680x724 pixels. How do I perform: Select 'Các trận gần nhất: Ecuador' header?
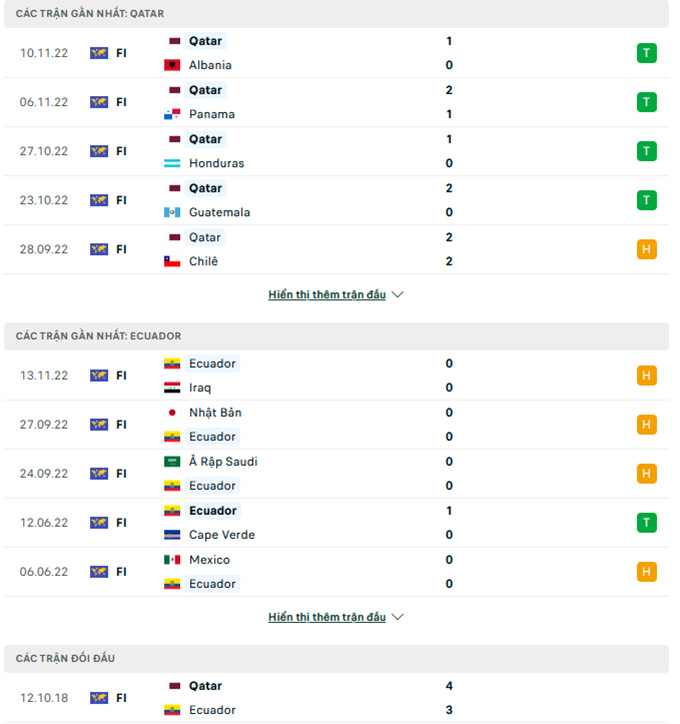tap(98, 336)
